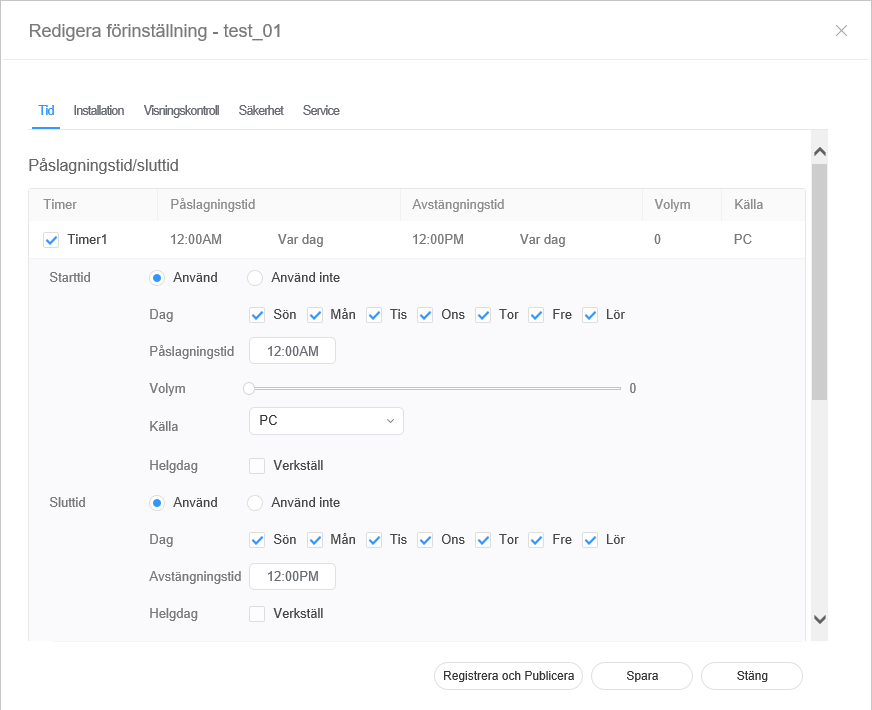Select Använd inte for Starttid
Viewport: 872px width, 710px height.
coord(255,278)
